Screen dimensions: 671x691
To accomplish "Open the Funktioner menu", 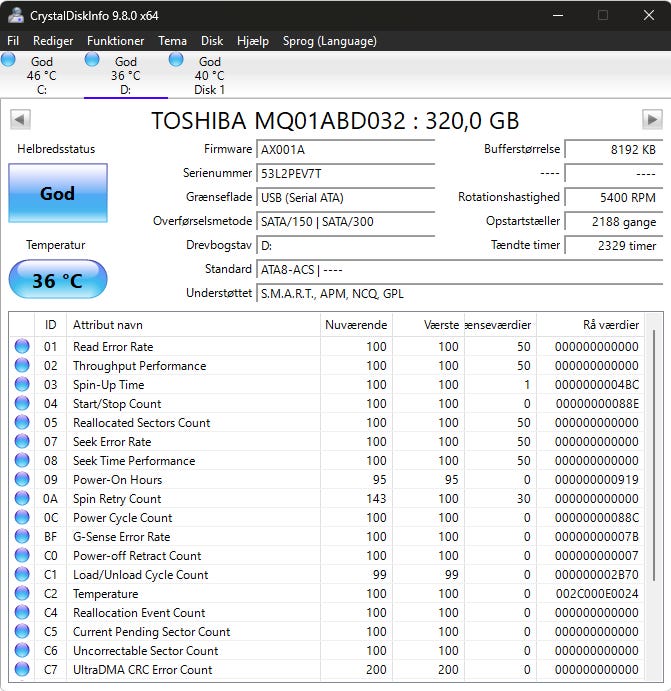I will pyautogui.click(x=115, y=41).
